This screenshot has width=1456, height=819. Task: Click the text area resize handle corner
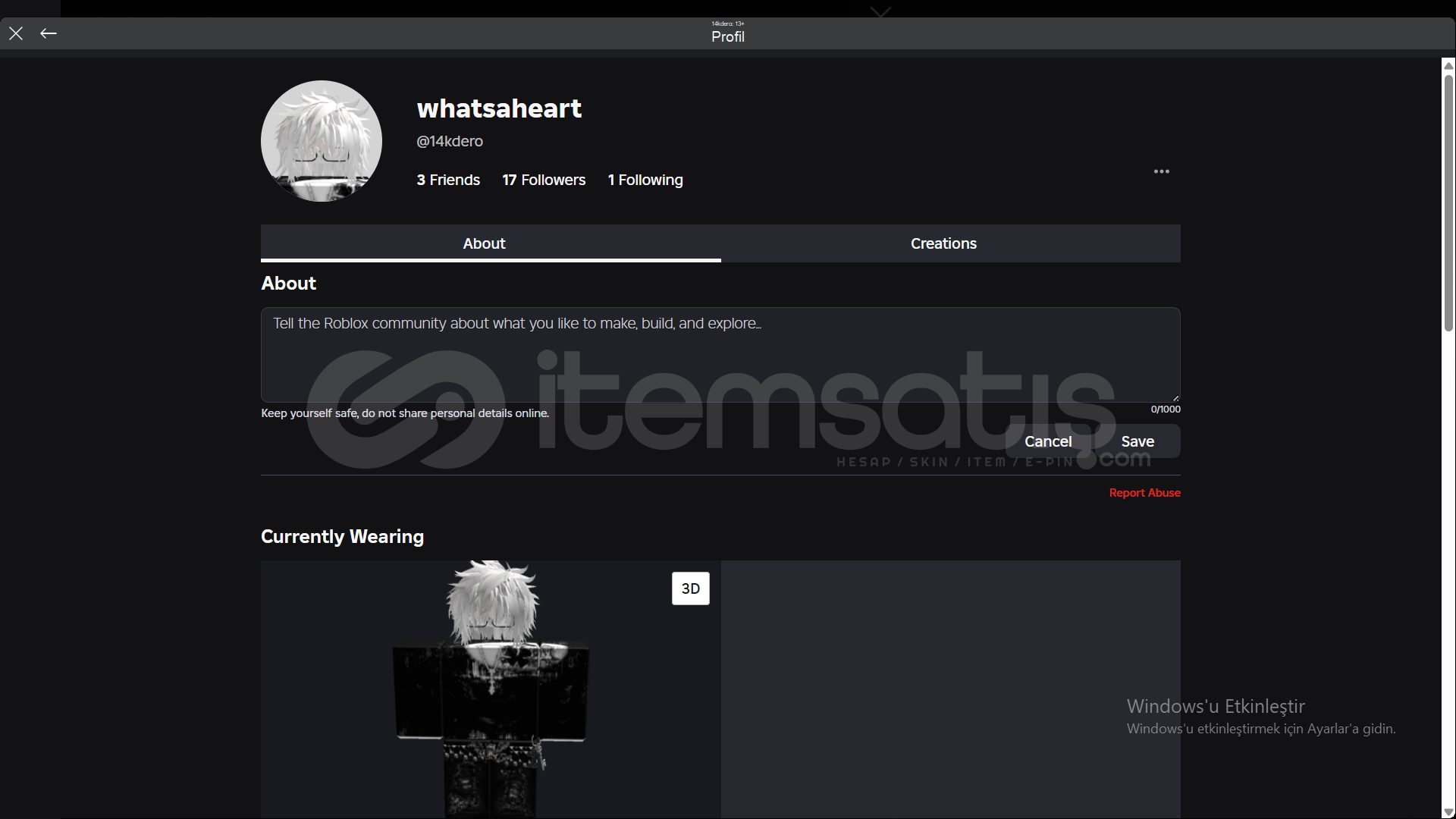click(x=1175, y=397)
